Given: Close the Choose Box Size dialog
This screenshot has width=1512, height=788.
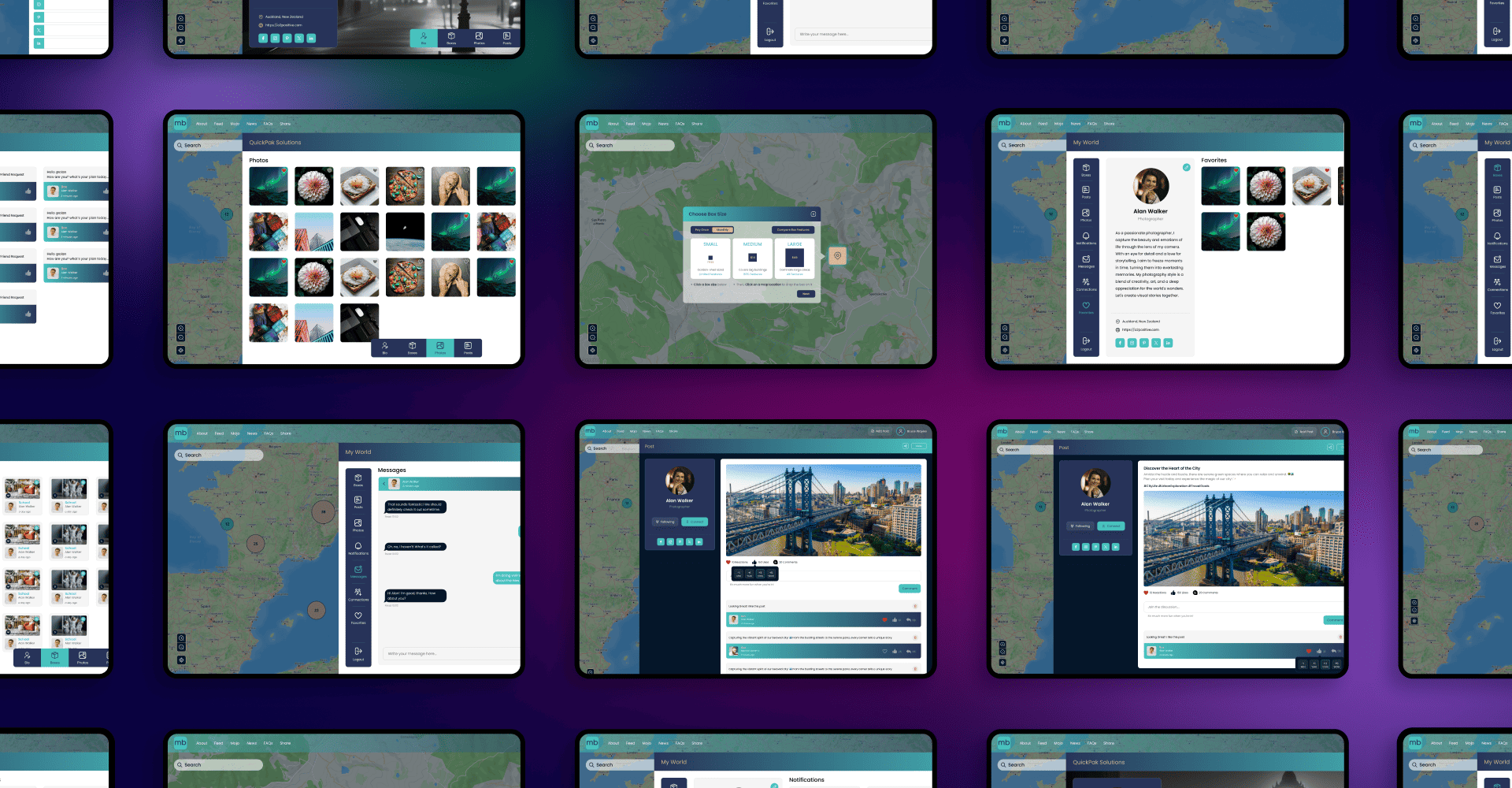Looking at the screenshot, I should click(813, 214).
